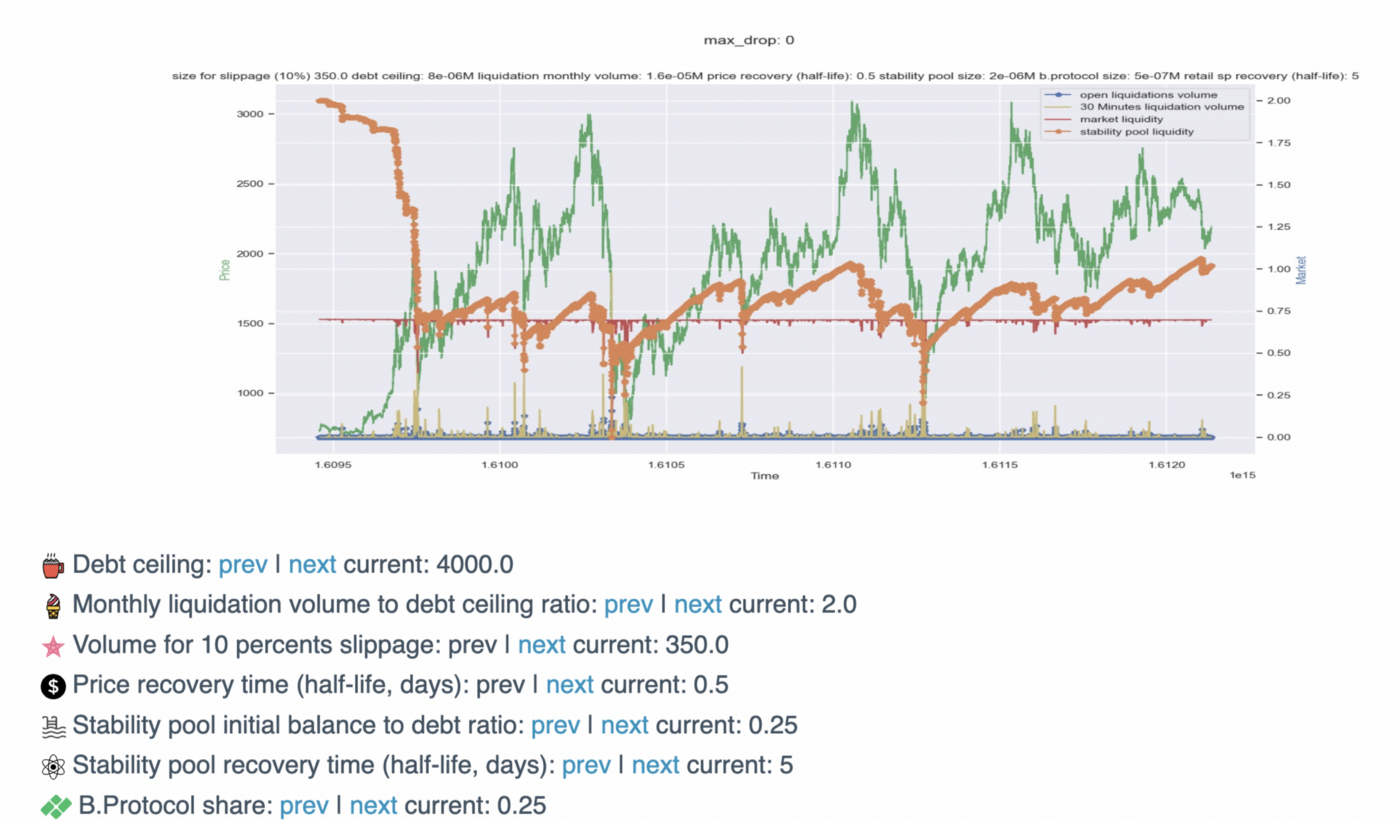Click prev for Stability pool initial balance ratio
1400x820 pixels.
point(556,724)
